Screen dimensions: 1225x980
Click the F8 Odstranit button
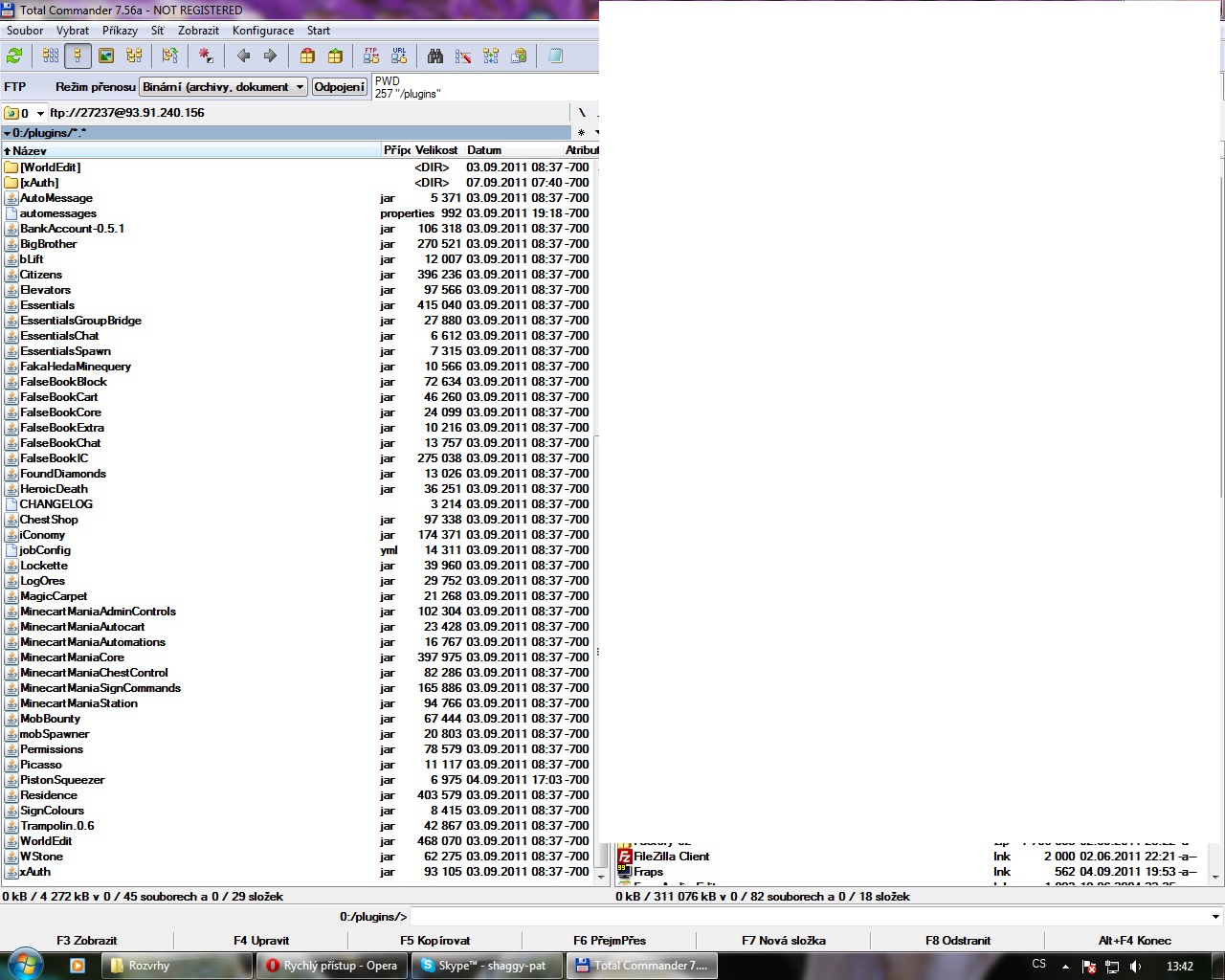[958, 941]
